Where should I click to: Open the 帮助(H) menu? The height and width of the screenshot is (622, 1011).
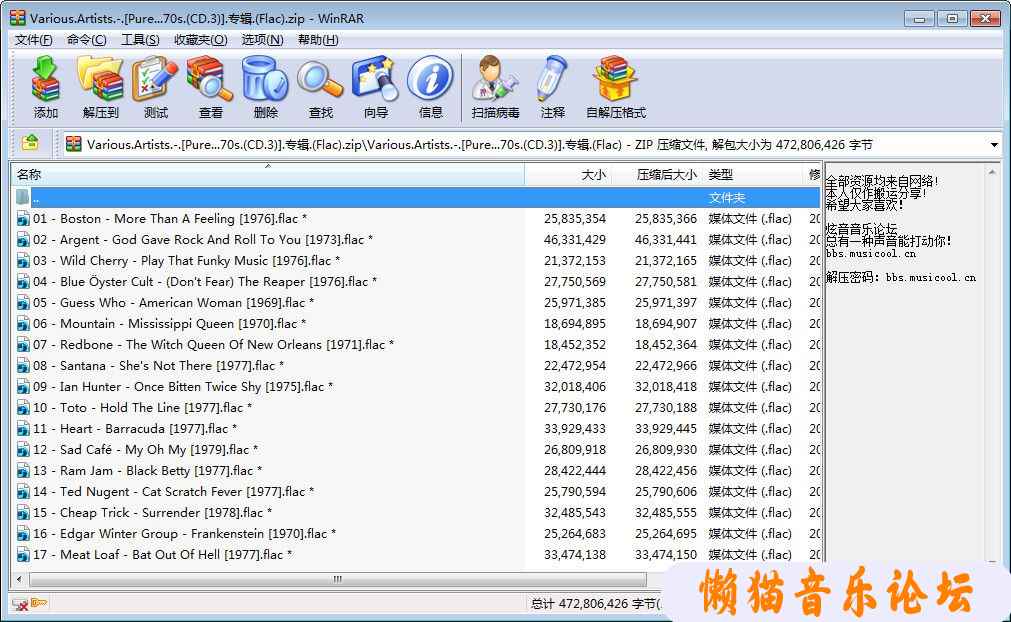pyautogui.click(x=318, y=40)
